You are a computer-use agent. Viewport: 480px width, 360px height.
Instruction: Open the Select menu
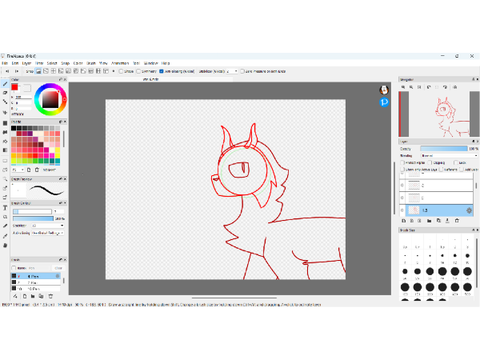tap(52, 63)
